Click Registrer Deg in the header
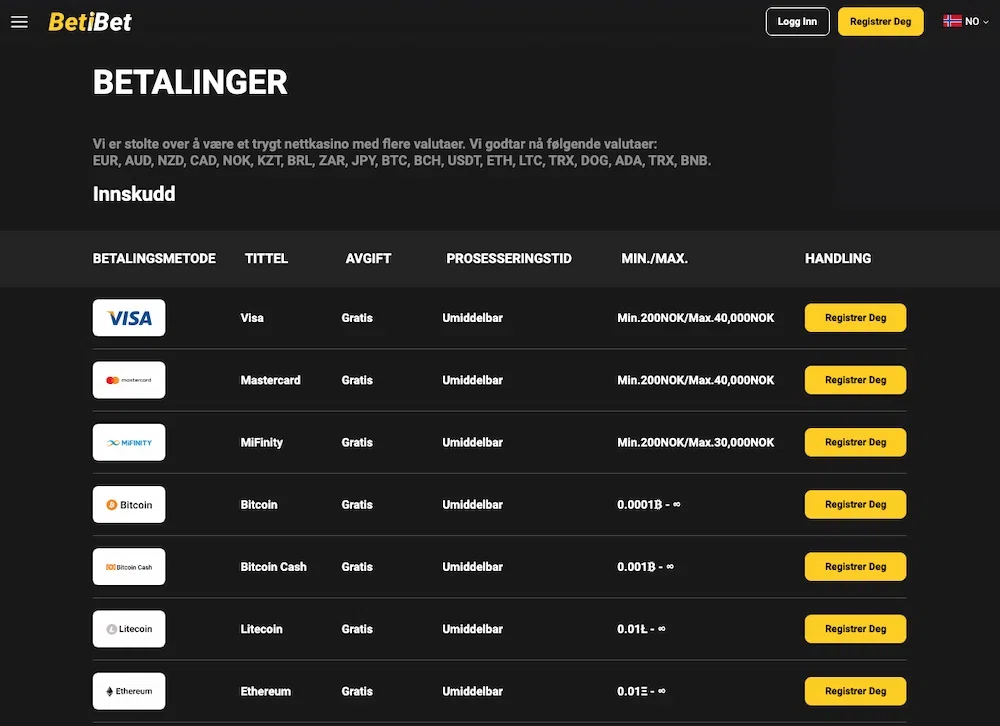Viewport: 1000px width, 726px height. [x=880, y=22]
